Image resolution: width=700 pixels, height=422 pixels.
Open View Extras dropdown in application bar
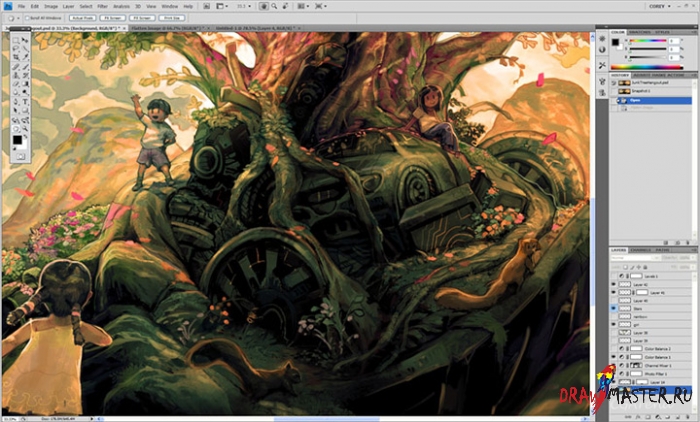click(221, 6)
